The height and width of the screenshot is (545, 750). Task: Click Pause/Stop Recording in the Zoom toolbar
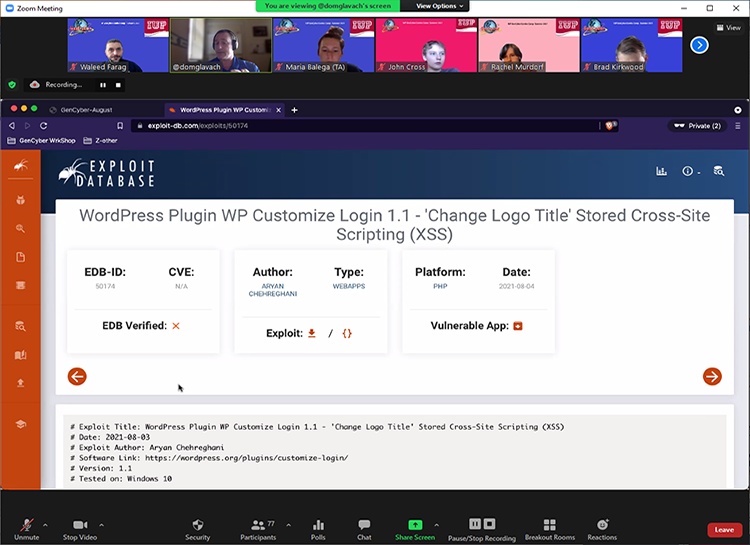click(x=482, y=529)
